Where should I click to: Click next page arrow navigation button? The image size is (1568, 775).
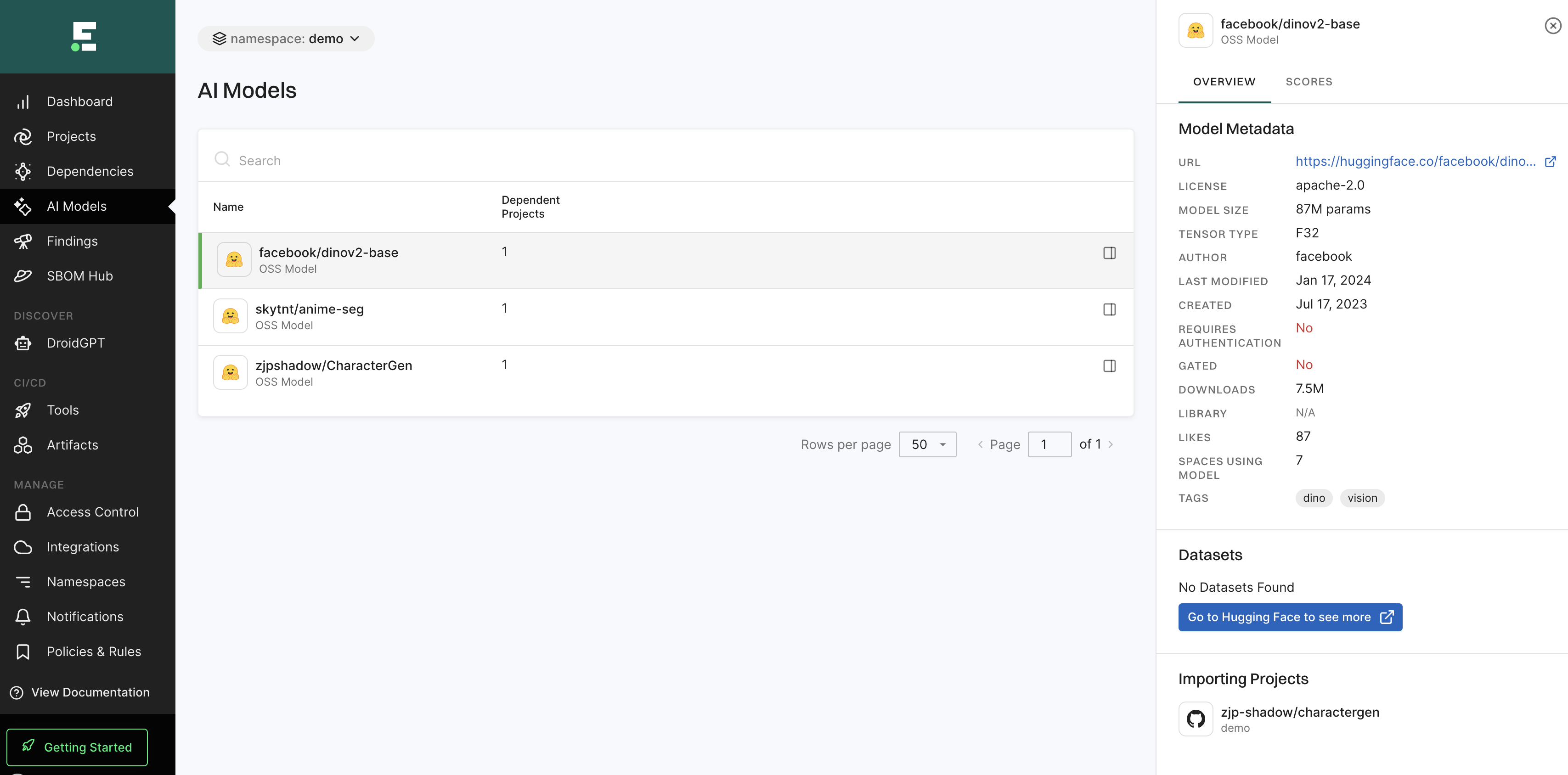[1112, 444]
